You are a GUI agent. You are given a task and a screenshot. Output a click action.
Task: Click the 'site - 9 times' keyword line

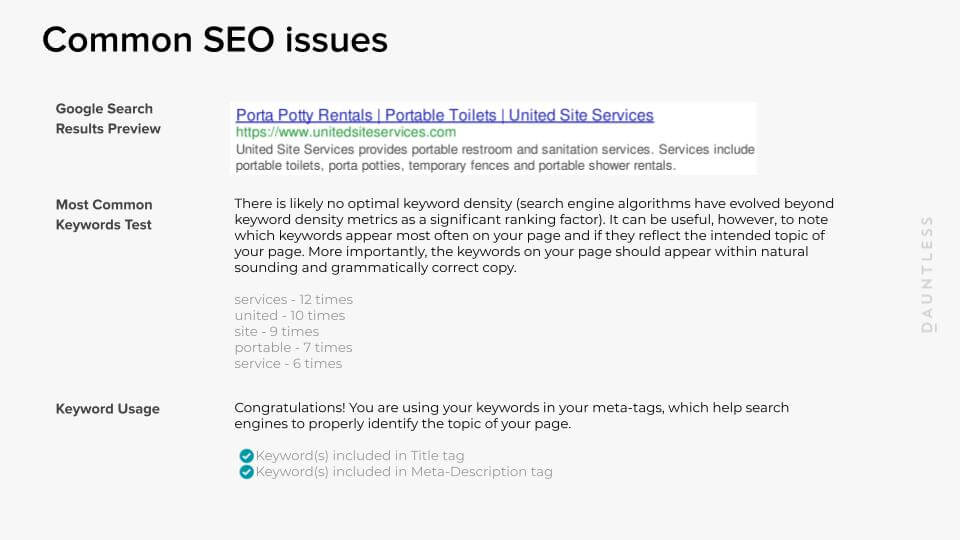276,332
